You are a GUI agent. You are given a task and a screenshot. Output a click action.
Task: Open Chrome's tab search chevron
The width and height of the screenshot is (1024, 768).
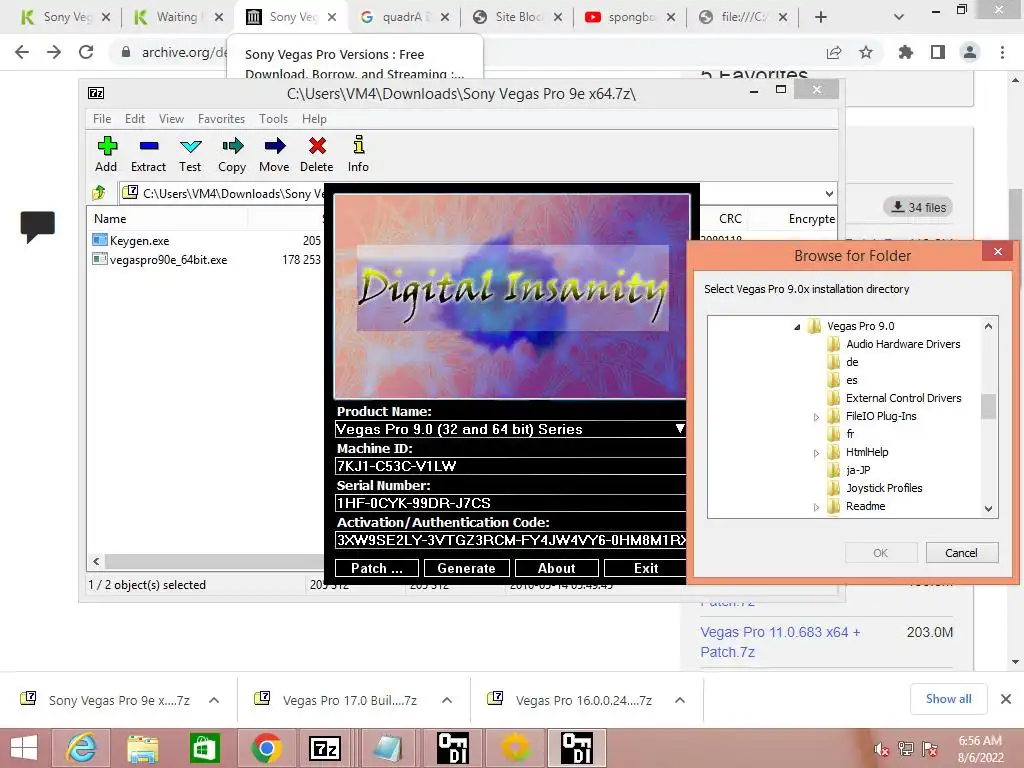899,17
